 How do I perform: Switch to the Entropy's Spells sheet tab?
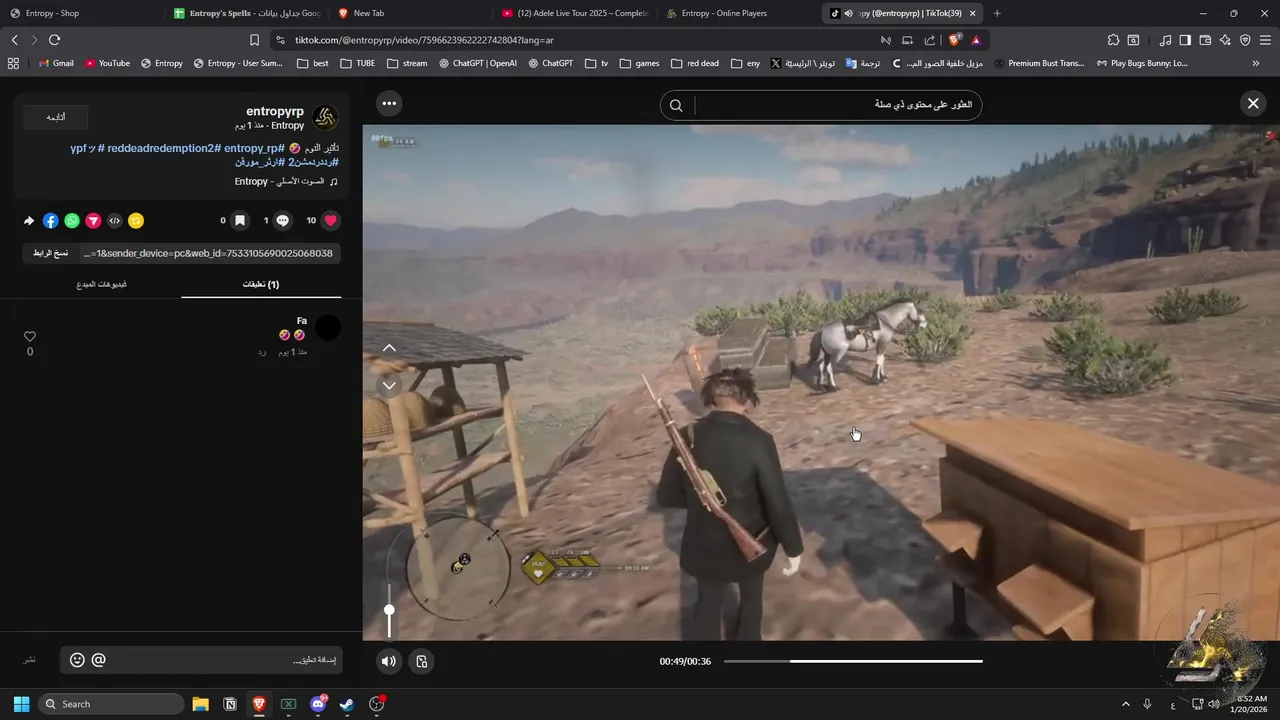click(246, 13)
